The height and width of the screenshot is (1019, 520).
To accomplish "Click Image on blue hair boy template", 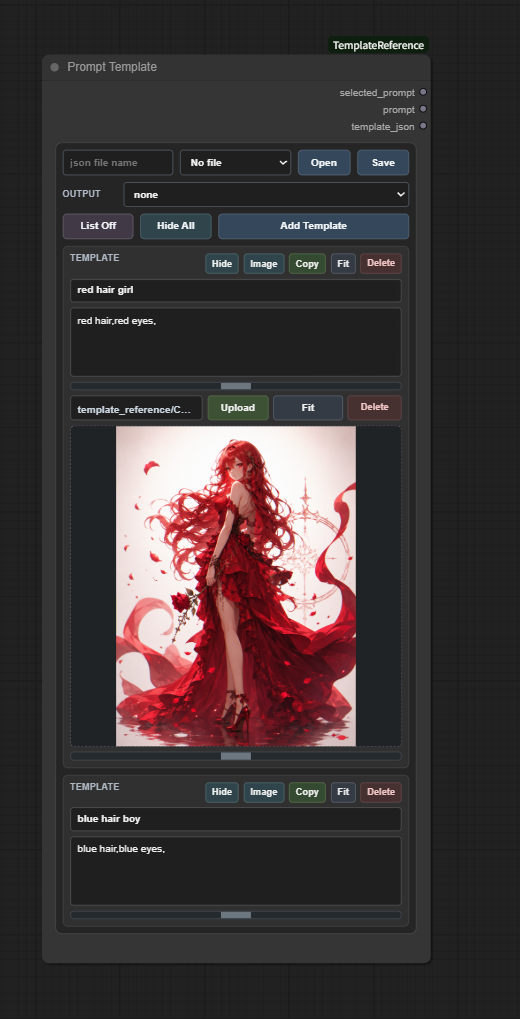I will pos(264,792).
